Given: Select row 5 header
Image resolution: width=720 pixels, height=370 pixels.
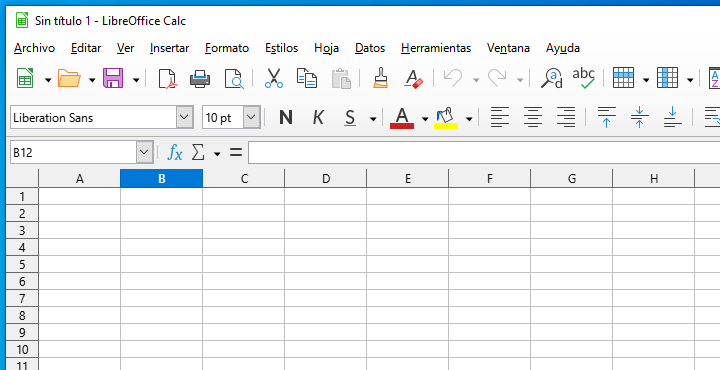Looking at the screenshot, I should (22, 264).
